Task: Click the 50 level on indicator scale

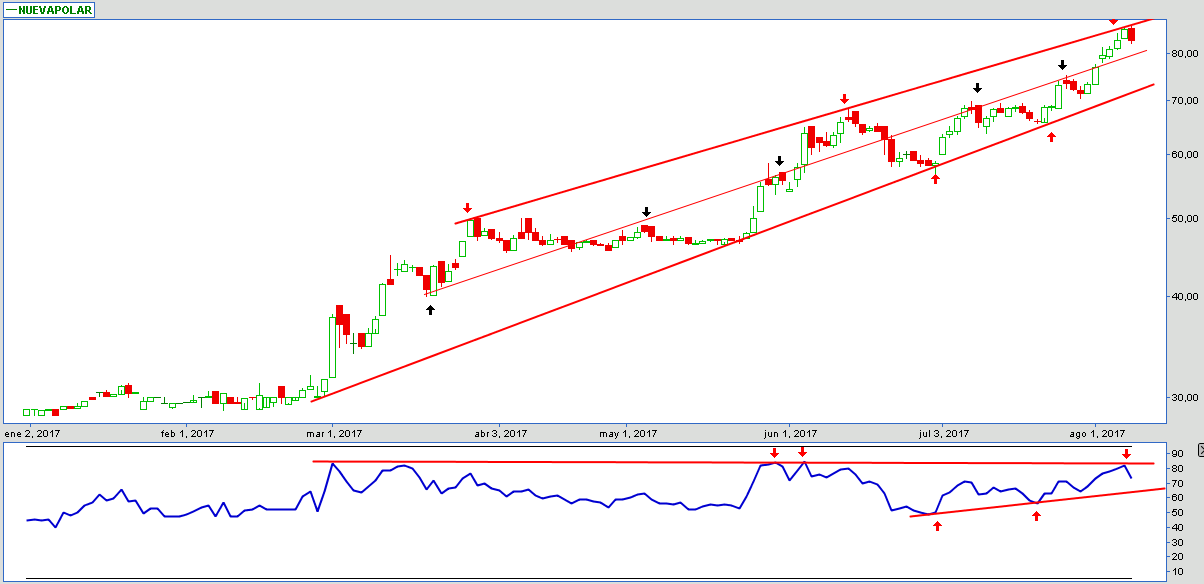Action: point(1177,512)
